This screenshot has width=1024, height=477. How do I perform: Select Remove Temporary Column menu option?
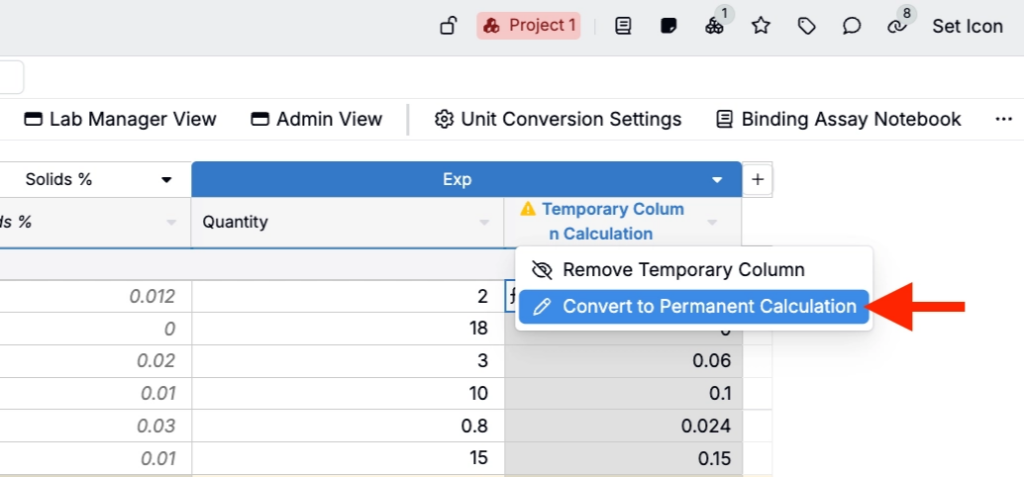(683, 270)
